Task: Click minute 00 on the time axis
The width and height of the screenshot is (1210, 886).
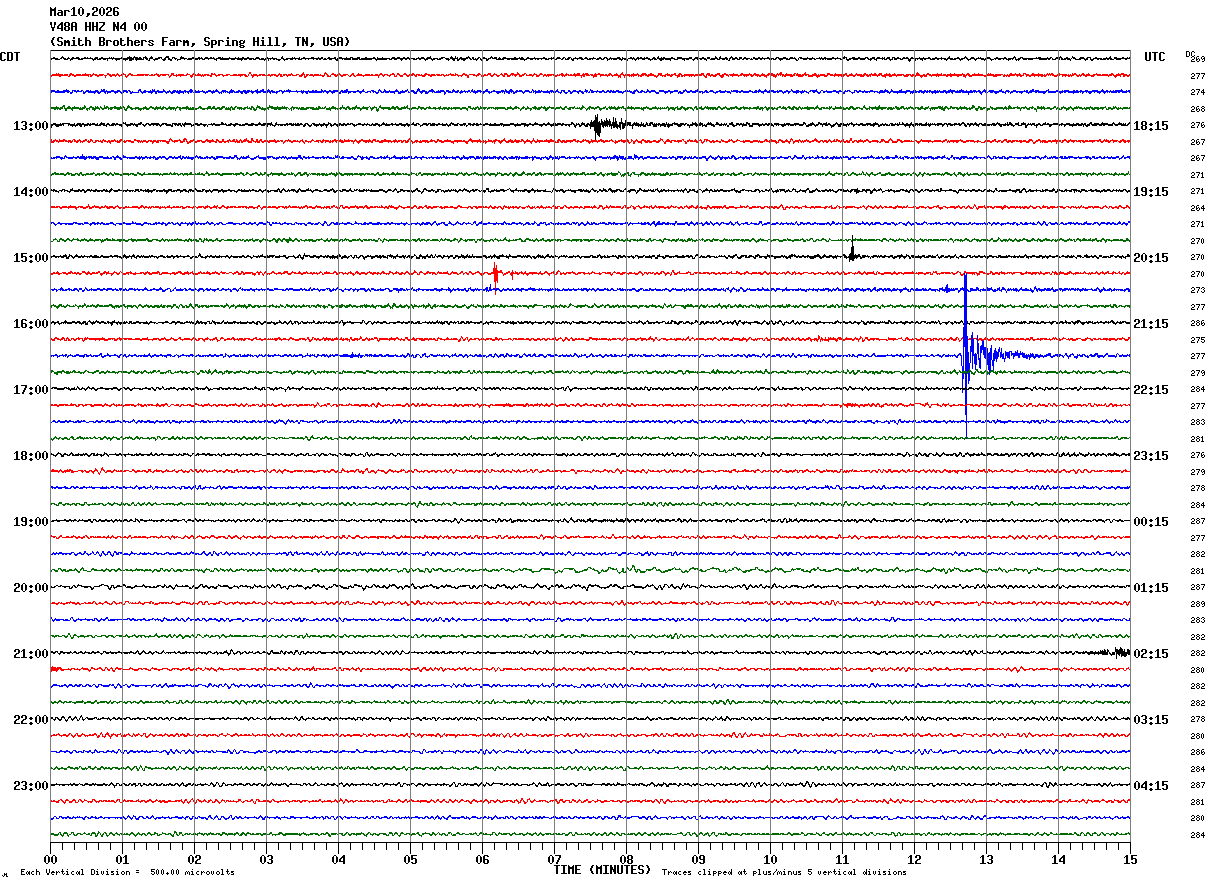Action: [50, 859]
